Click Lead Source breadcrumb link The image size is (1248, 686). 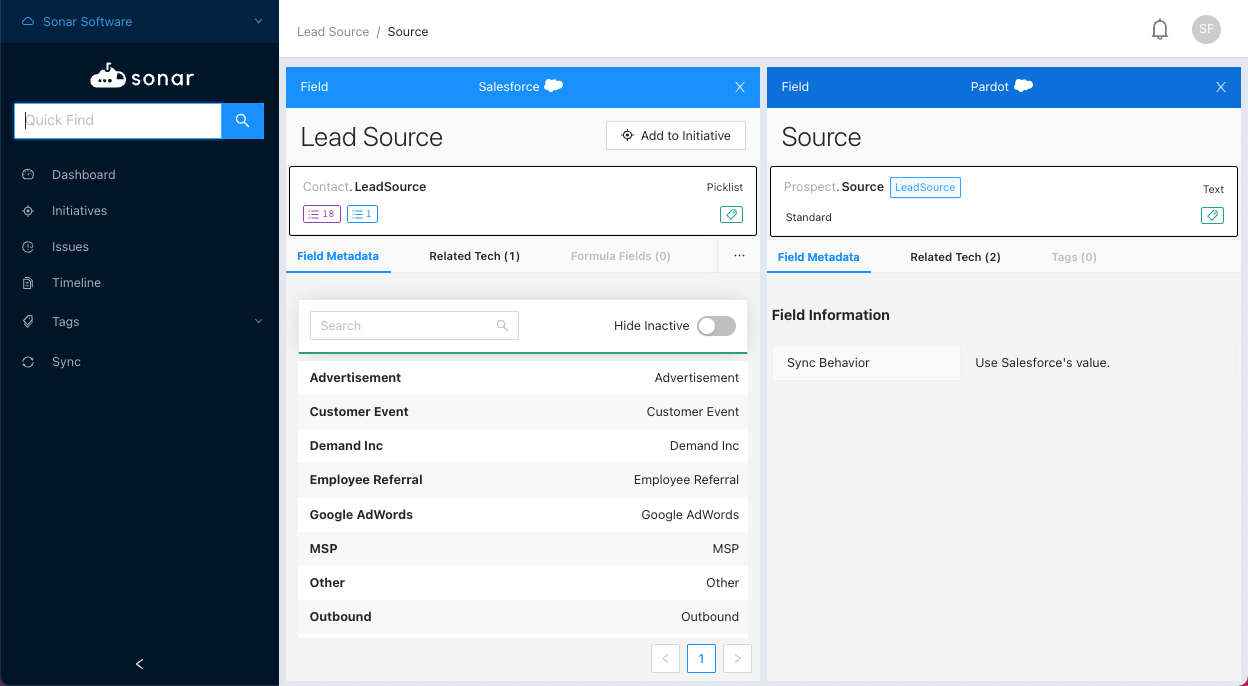click(x=333, y=32)
